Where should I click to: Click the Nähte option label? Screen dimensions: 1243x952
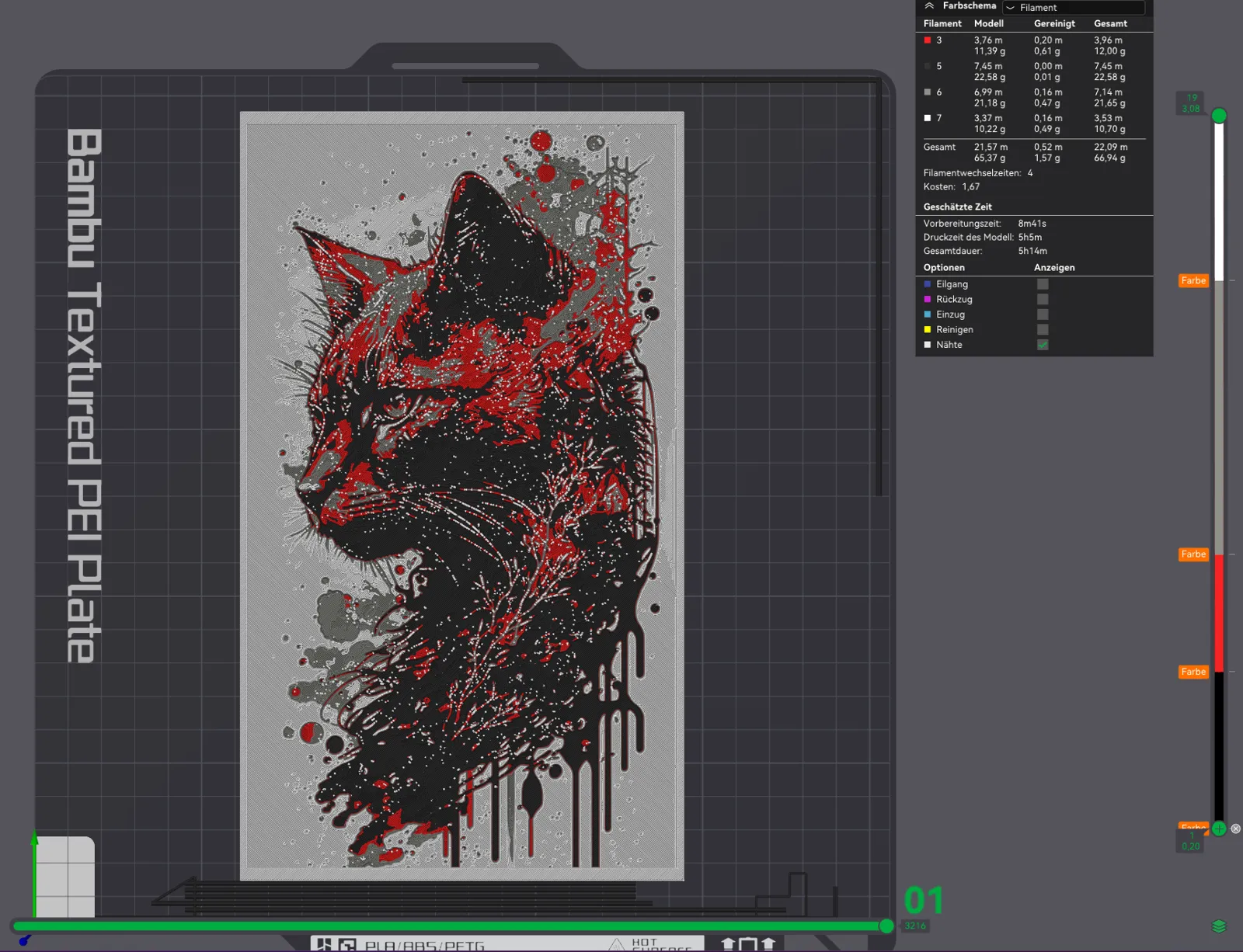click(x=949, y=345)
